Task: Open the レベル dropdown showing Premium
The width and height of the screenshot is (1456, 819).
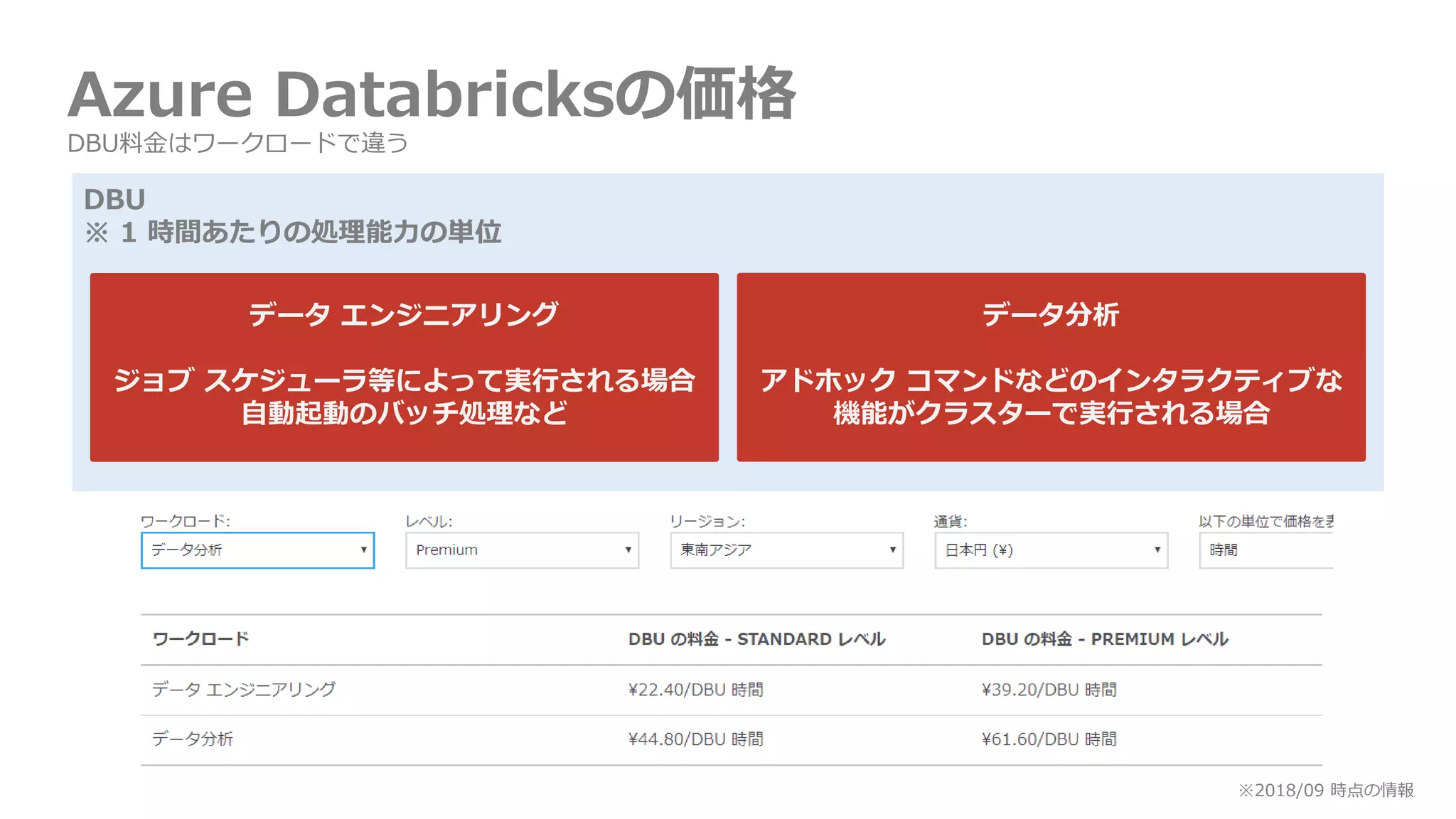Action: tap(522, 550)
